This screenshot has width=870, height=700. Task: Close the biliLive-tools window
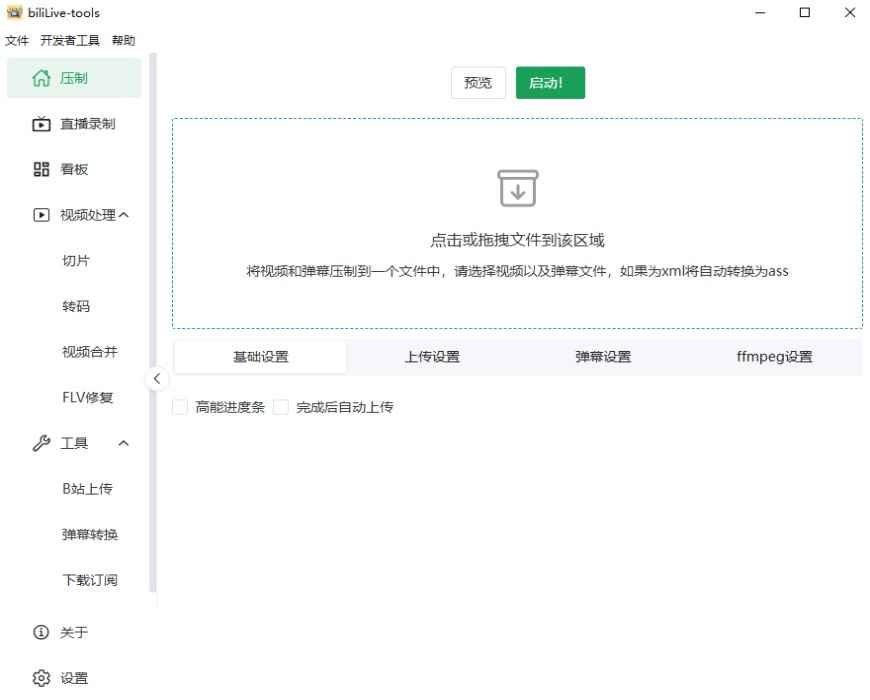coord(849,12)
